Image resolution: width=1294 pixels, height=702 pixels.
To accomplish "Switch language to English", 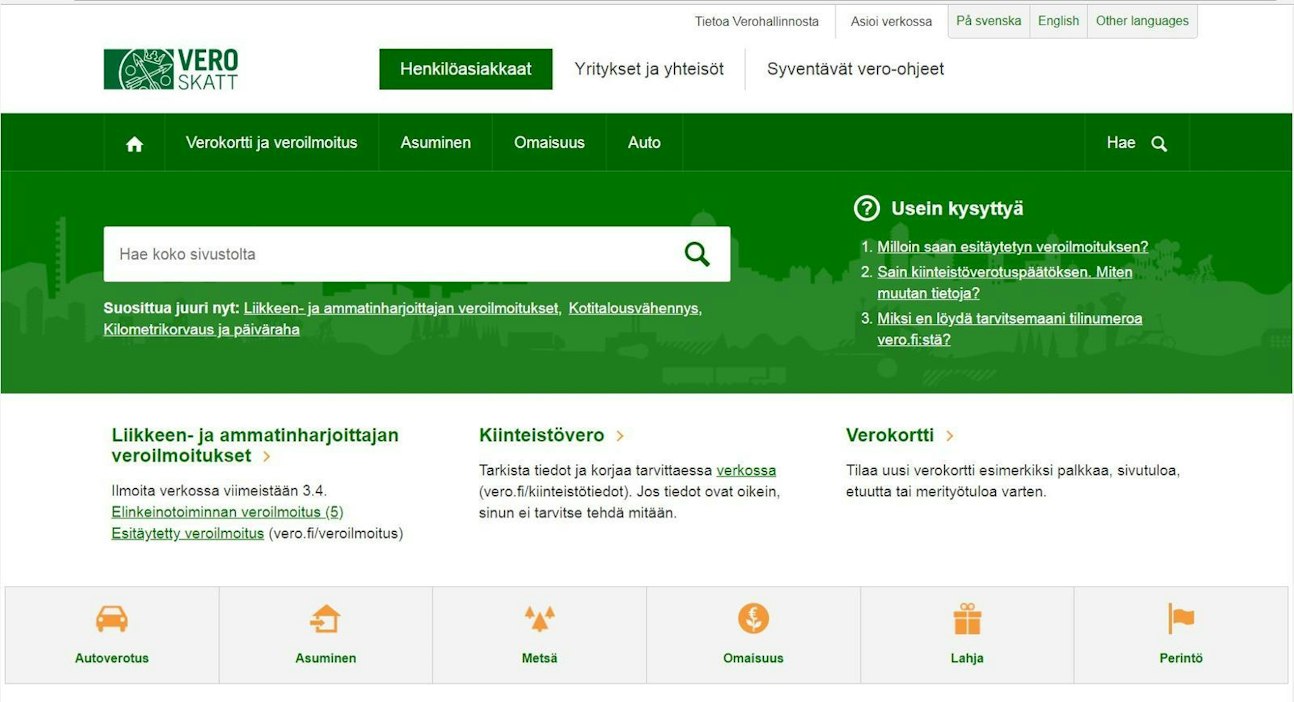I will [1058, 21].
